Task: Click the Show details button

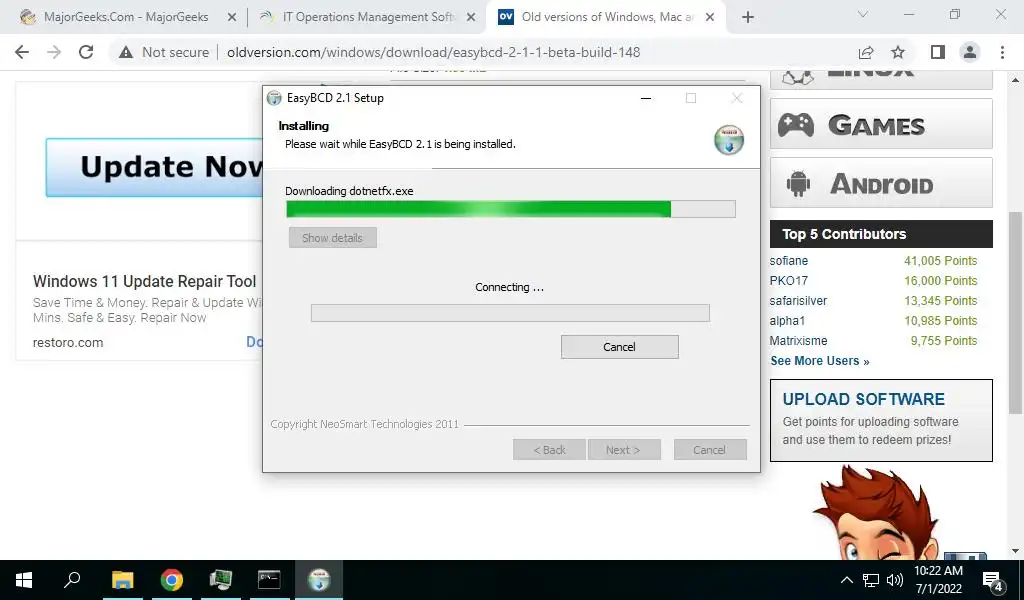Action: (332, 238)
